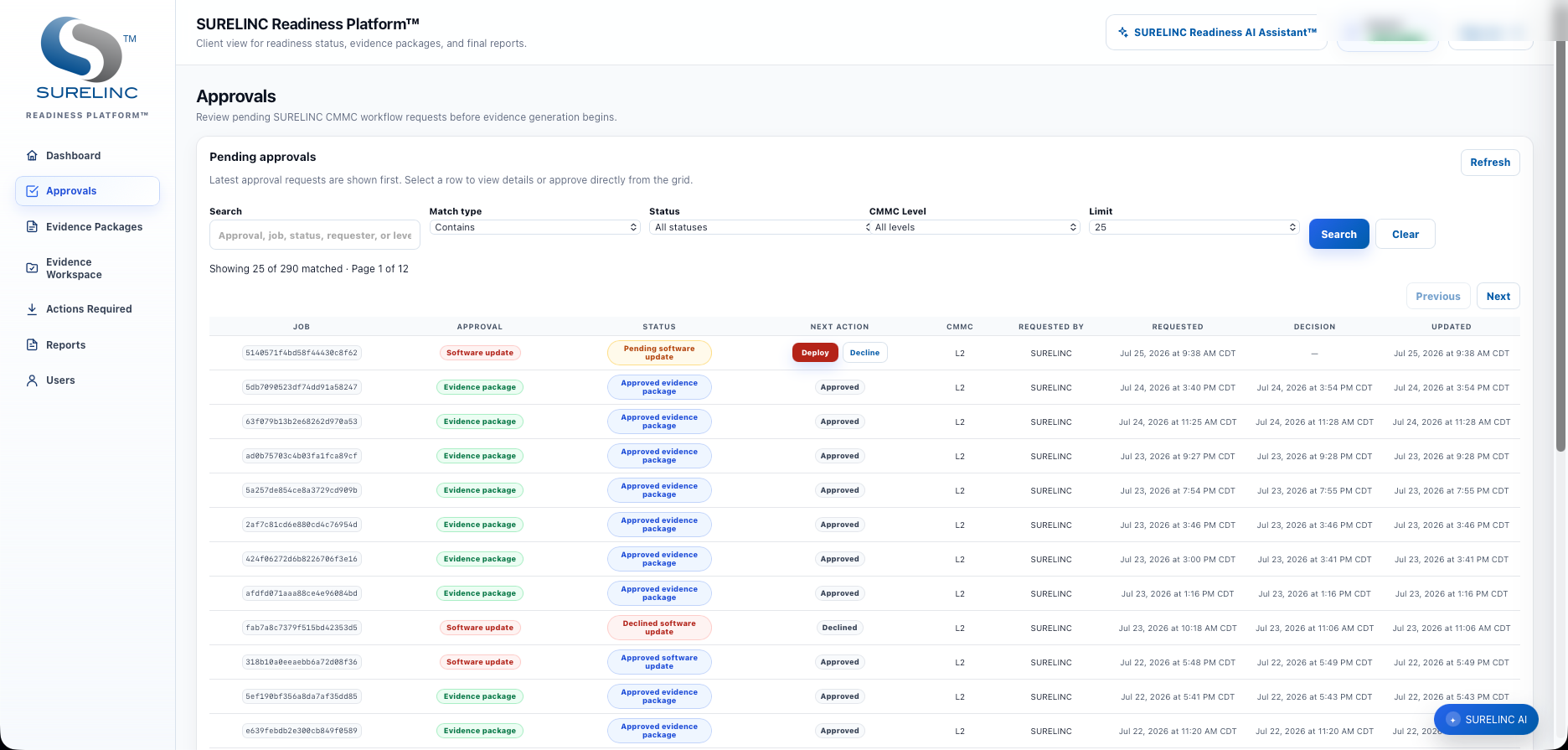Click the Approvals checkbox icon in sidebar
The height and width of the screenshot is (750, 1568).
point(32,191)
